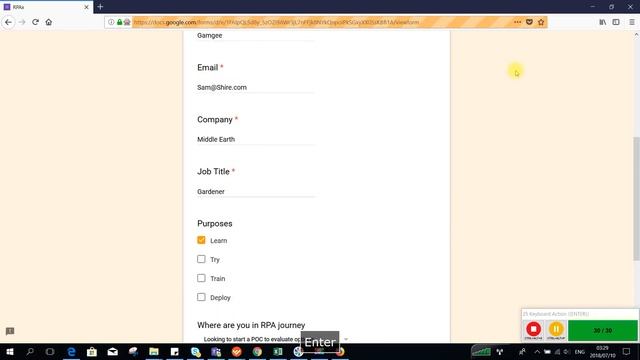The image size is (640, 360).
Task: Go back using the browser back arrow
Action: [9, 22]
